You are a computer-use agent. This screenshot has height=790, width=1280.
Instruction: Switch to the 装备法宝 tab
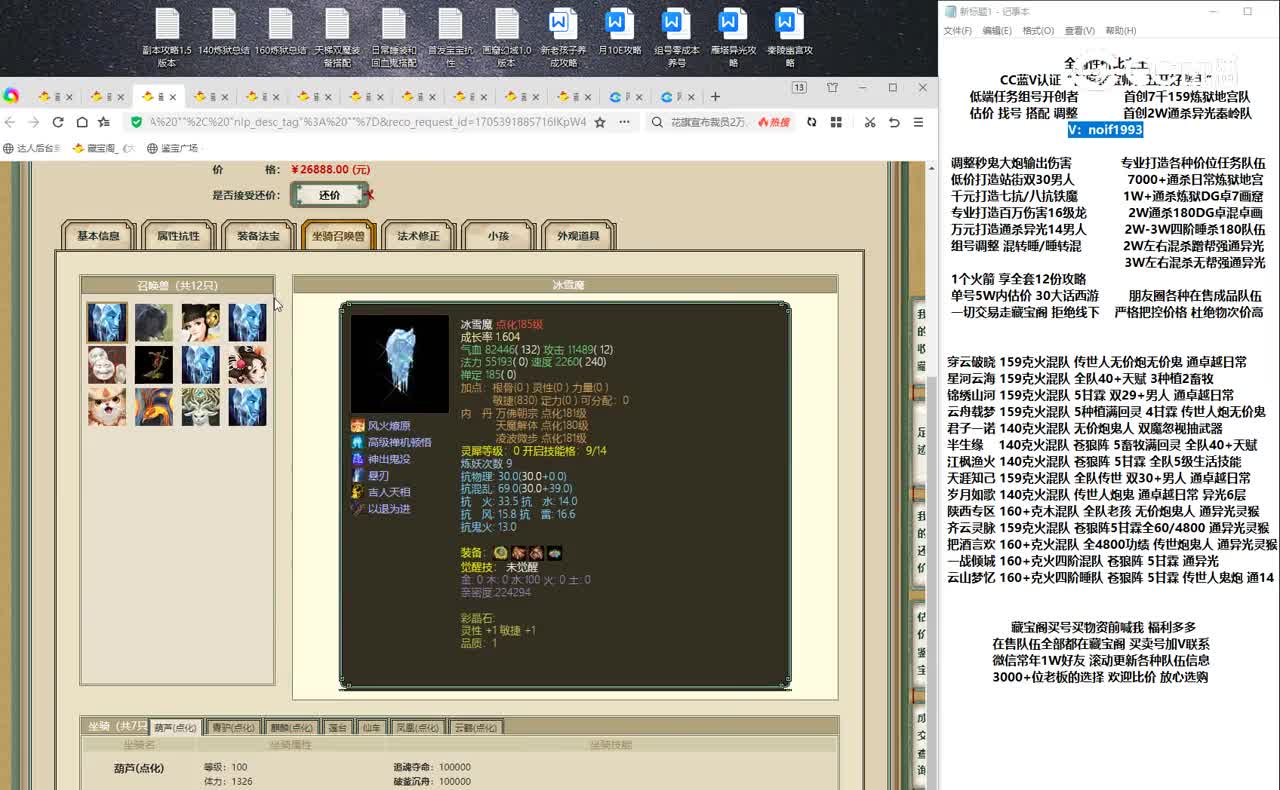click(x=258, y=236)
